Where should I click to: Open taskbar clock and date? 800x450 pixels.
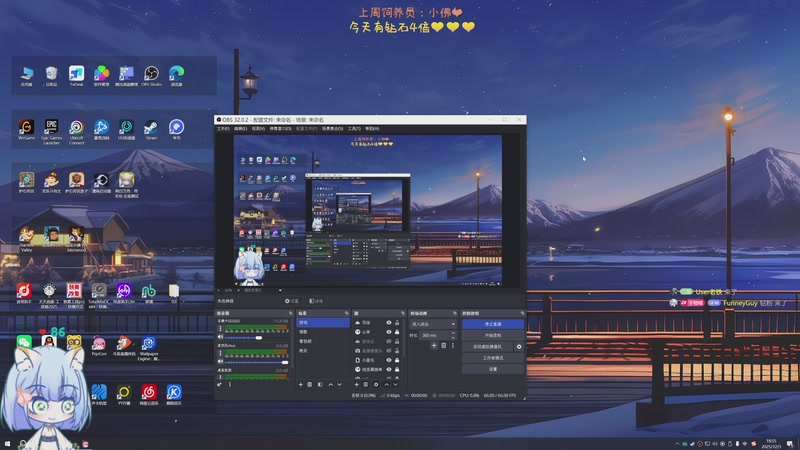(771, 444)
